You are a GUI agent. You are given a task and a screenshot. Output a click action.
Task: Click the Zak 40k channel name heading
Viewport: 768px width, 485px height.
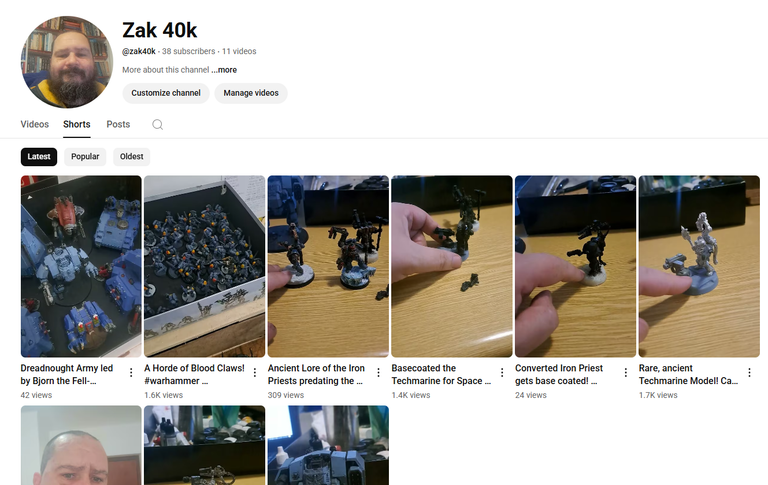point(159,30)
